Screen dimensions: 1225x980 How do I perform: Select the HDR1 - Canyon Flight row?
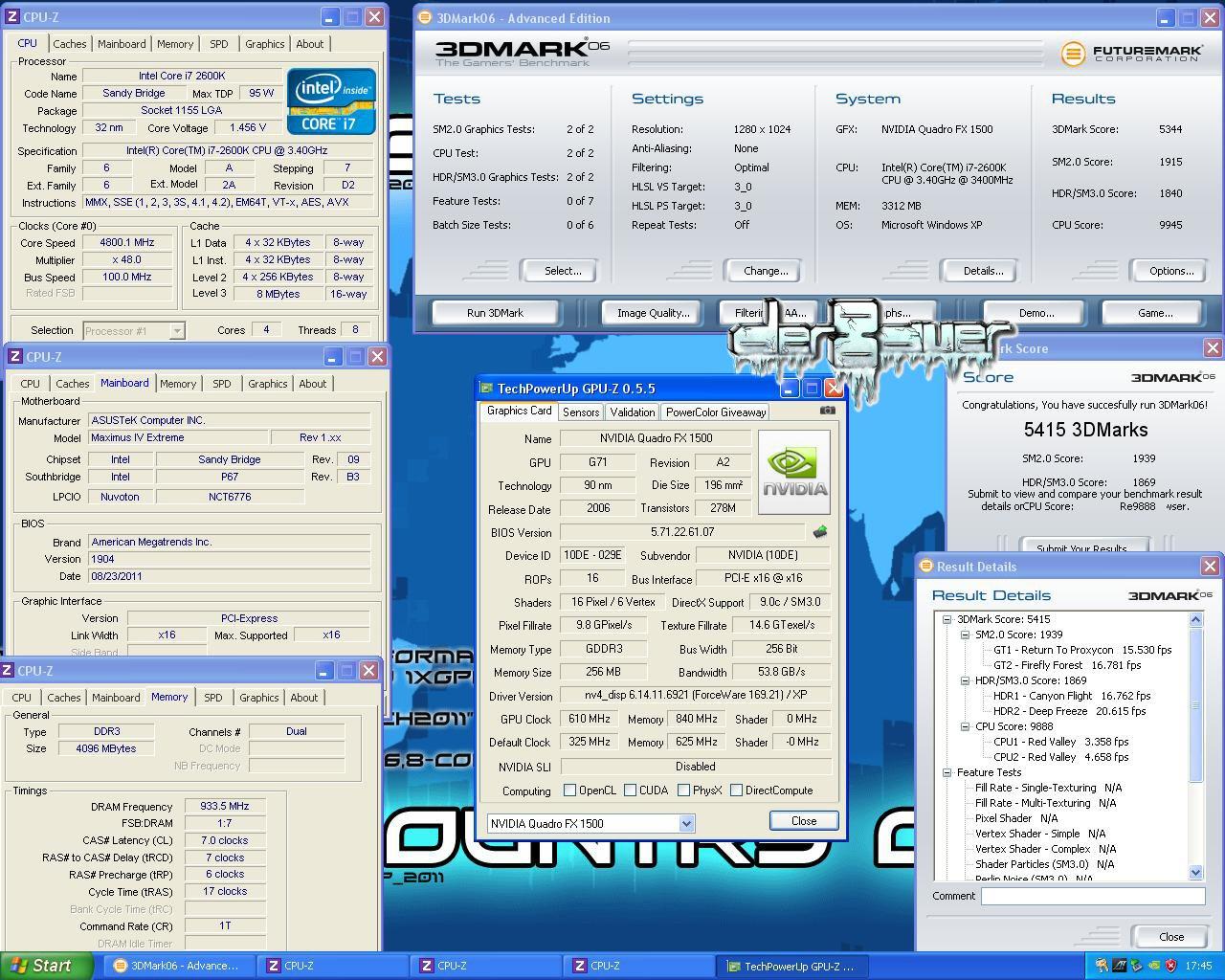1072,696
